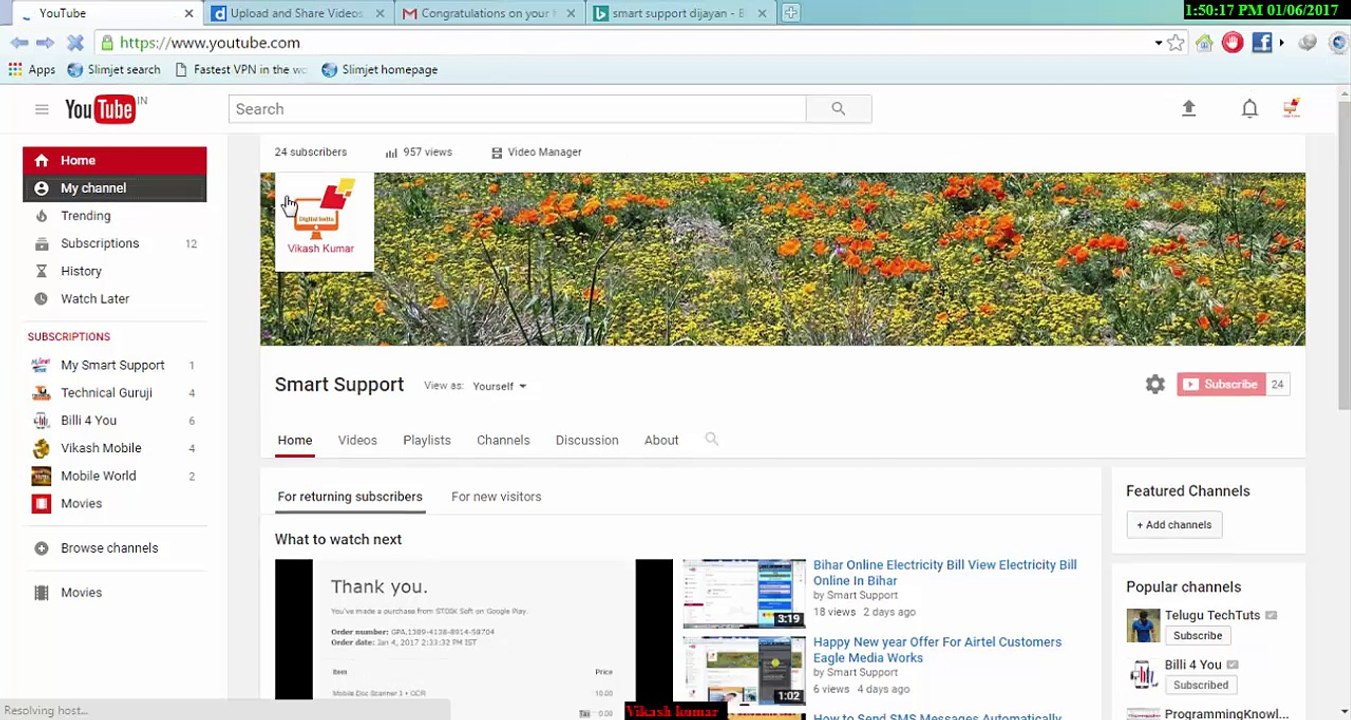Expand the hidden toolbar extensions arrow

(x=1282, y=43)
